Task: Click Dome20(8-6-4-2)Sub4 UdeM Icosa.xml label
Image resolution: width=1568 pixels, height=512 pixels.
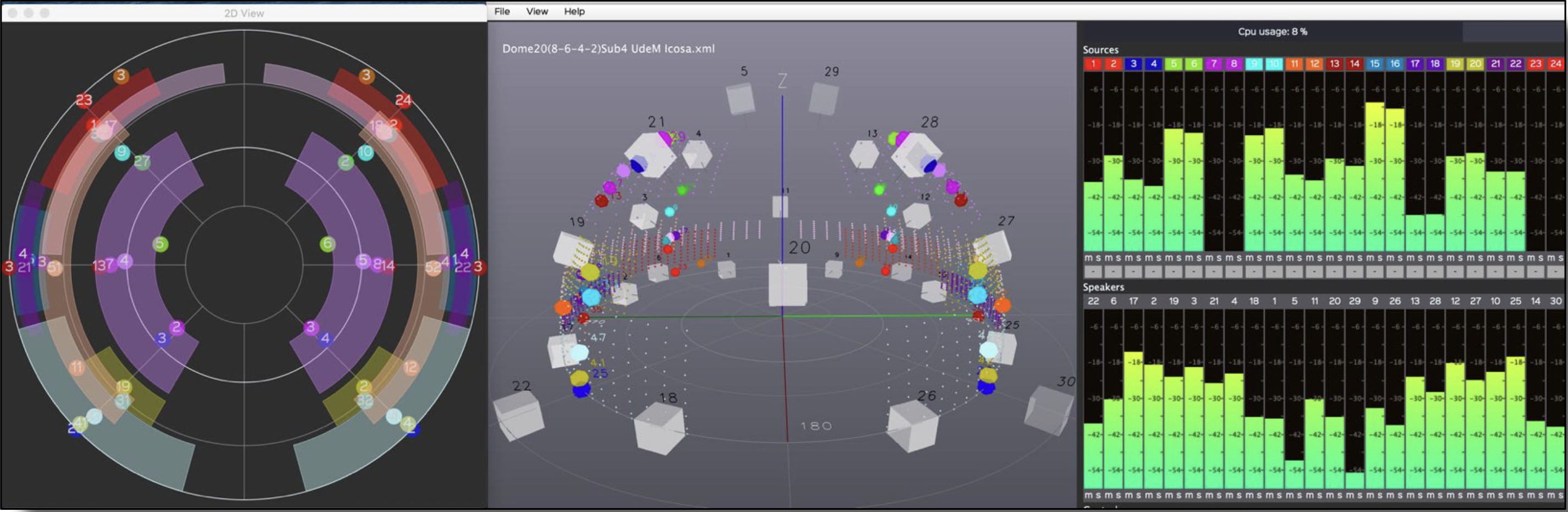Action: coord(608,48)
